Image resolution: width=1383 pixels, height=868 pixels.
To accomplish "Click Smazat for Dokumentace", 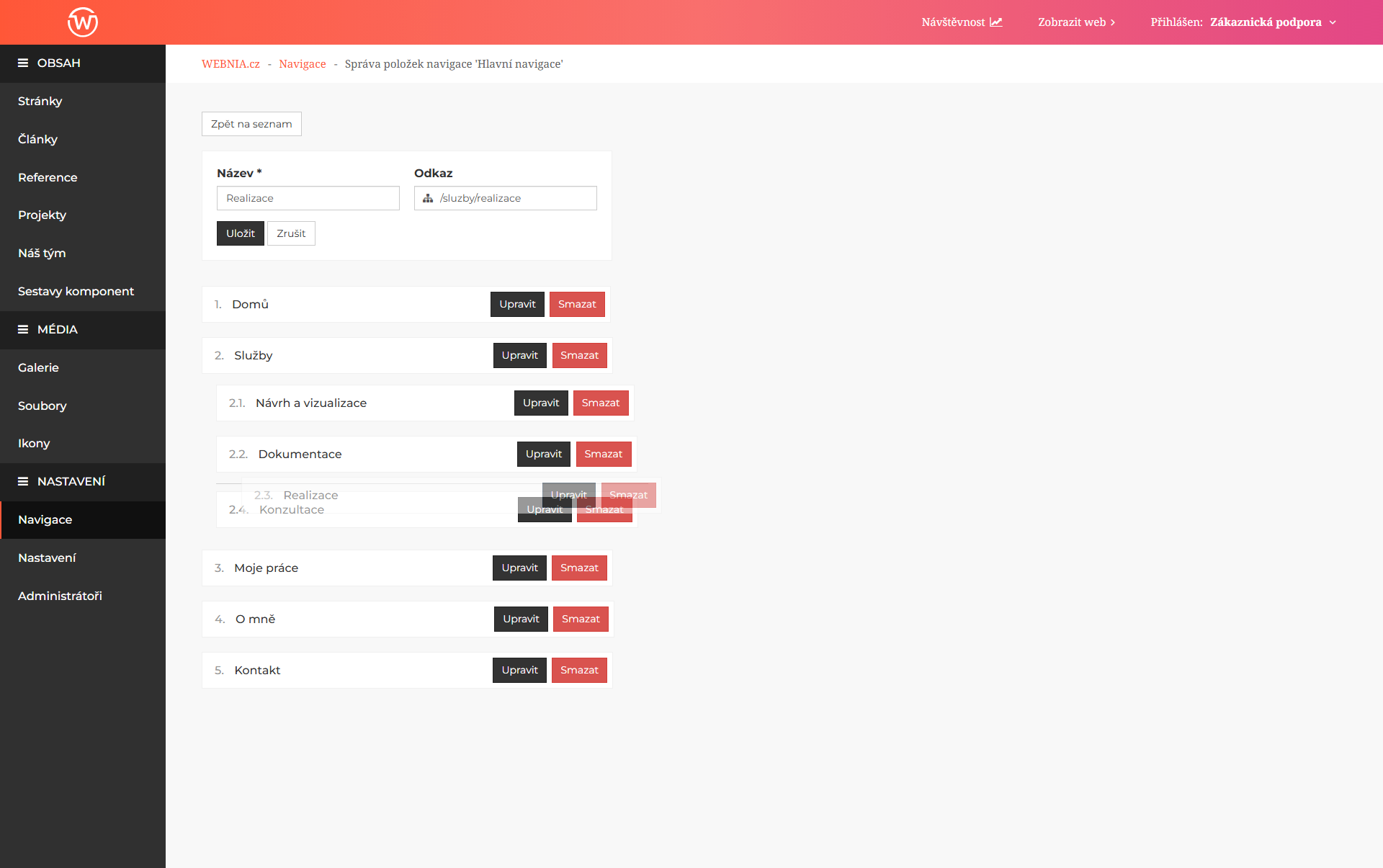I will point(604,454).
